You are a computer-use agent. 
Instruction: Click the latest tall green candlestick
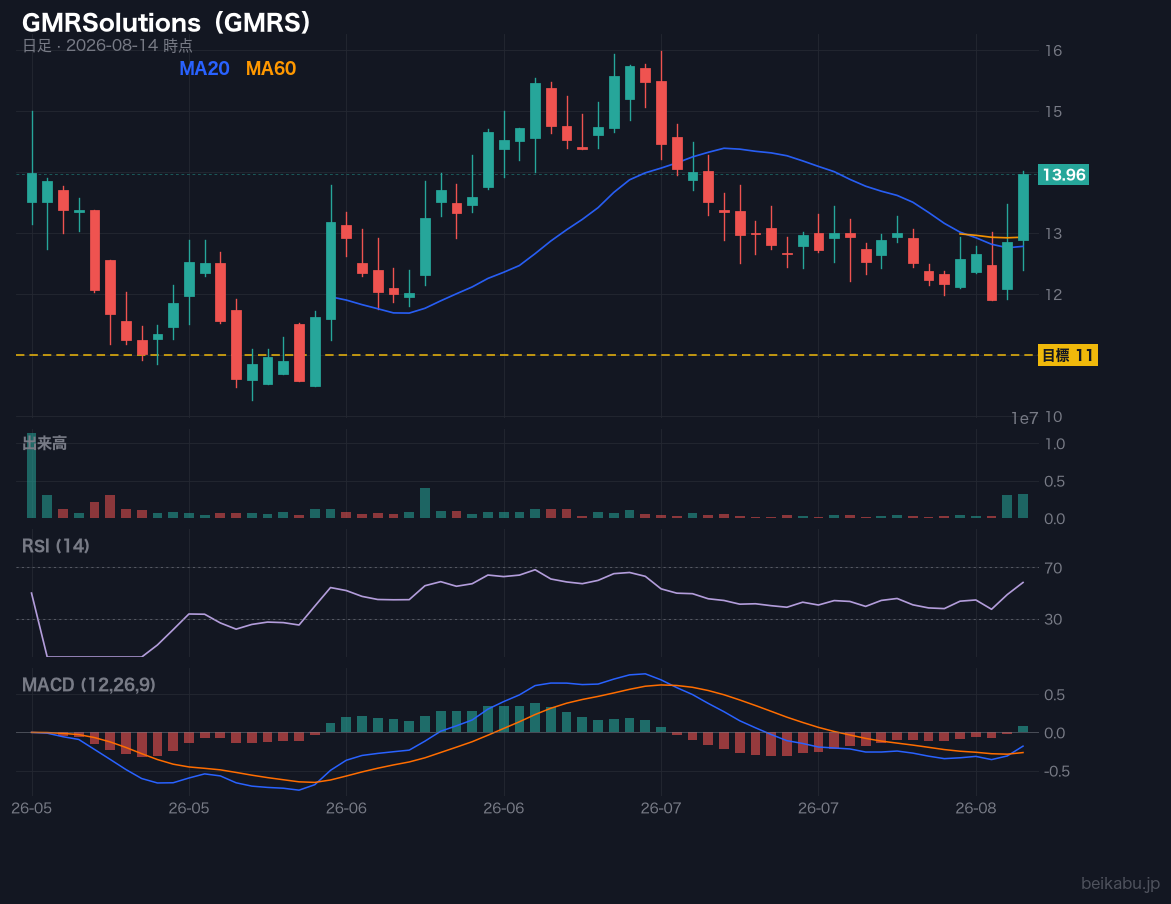(x=1023, y=208)
